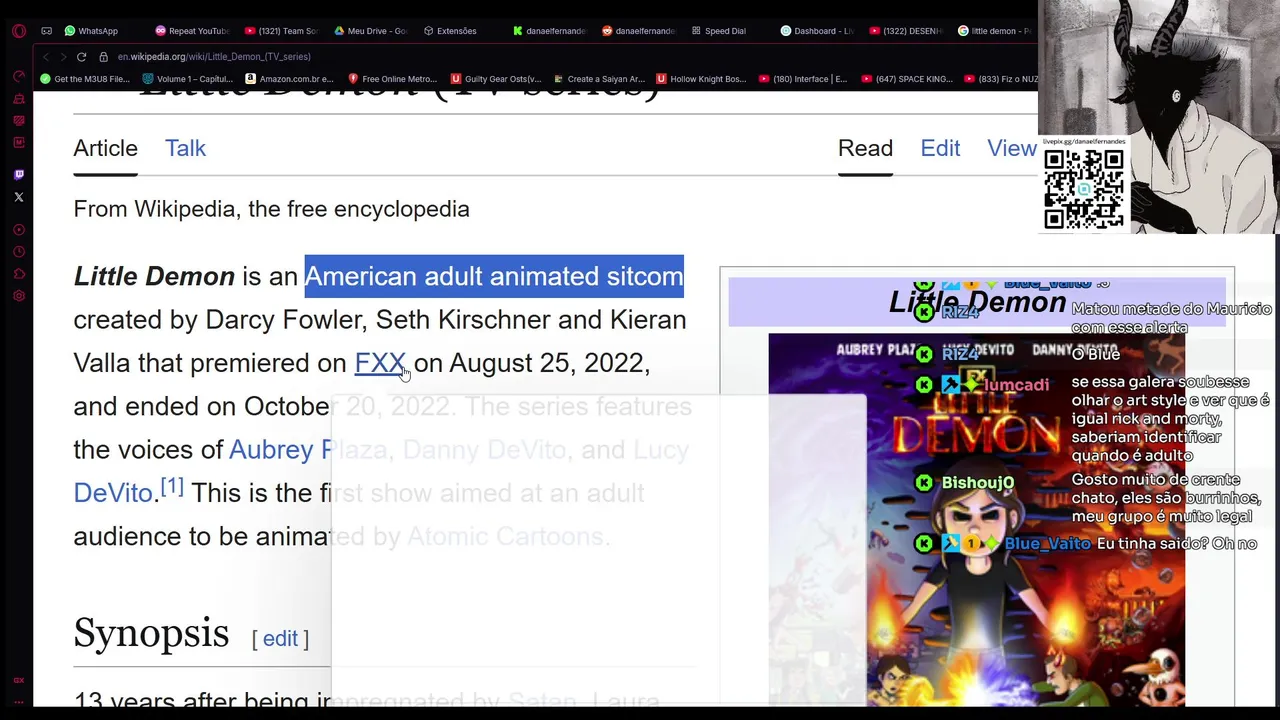The image size is (1280, 720).
Task: Switch to the Repeat YouTube tab
Action: tap(192, 31)
